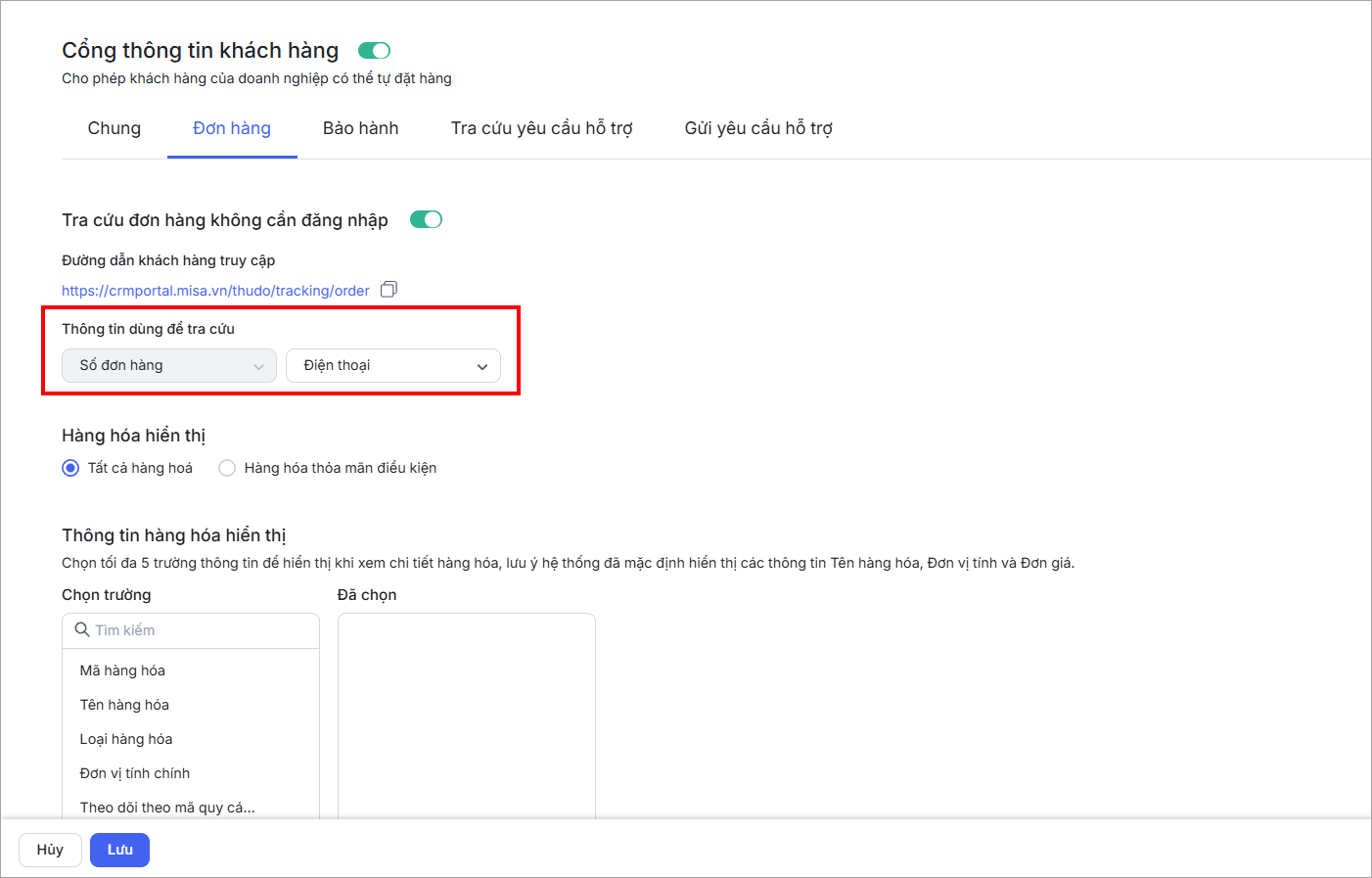Image resolution: width=1372 pixels, height=878 pixels.
Task: Toggle off Cổng thông tin khách hàng
Action: (x=374, y=50)
